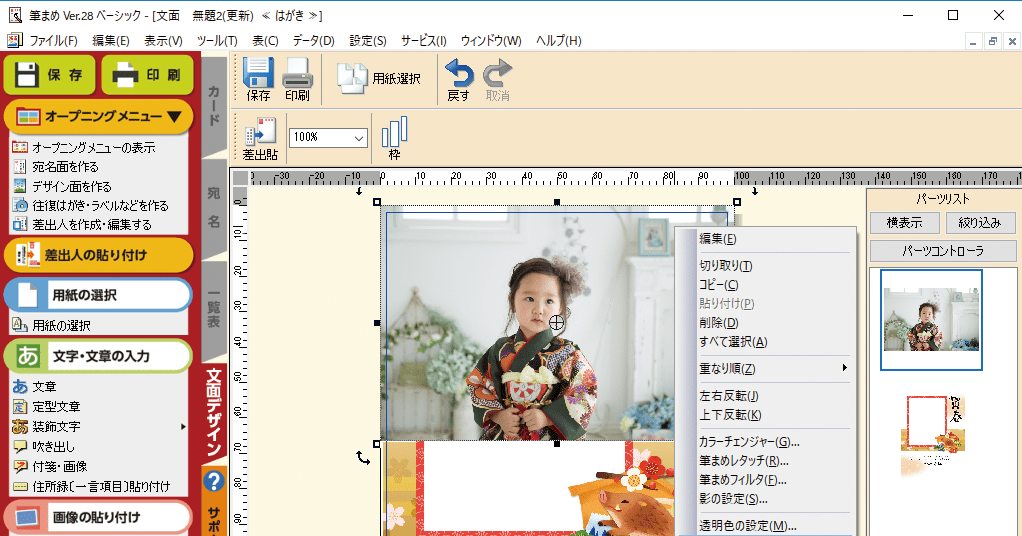Click the 画像の貼り付け button
1022x536 pixels.
click(x=98, y=517)
